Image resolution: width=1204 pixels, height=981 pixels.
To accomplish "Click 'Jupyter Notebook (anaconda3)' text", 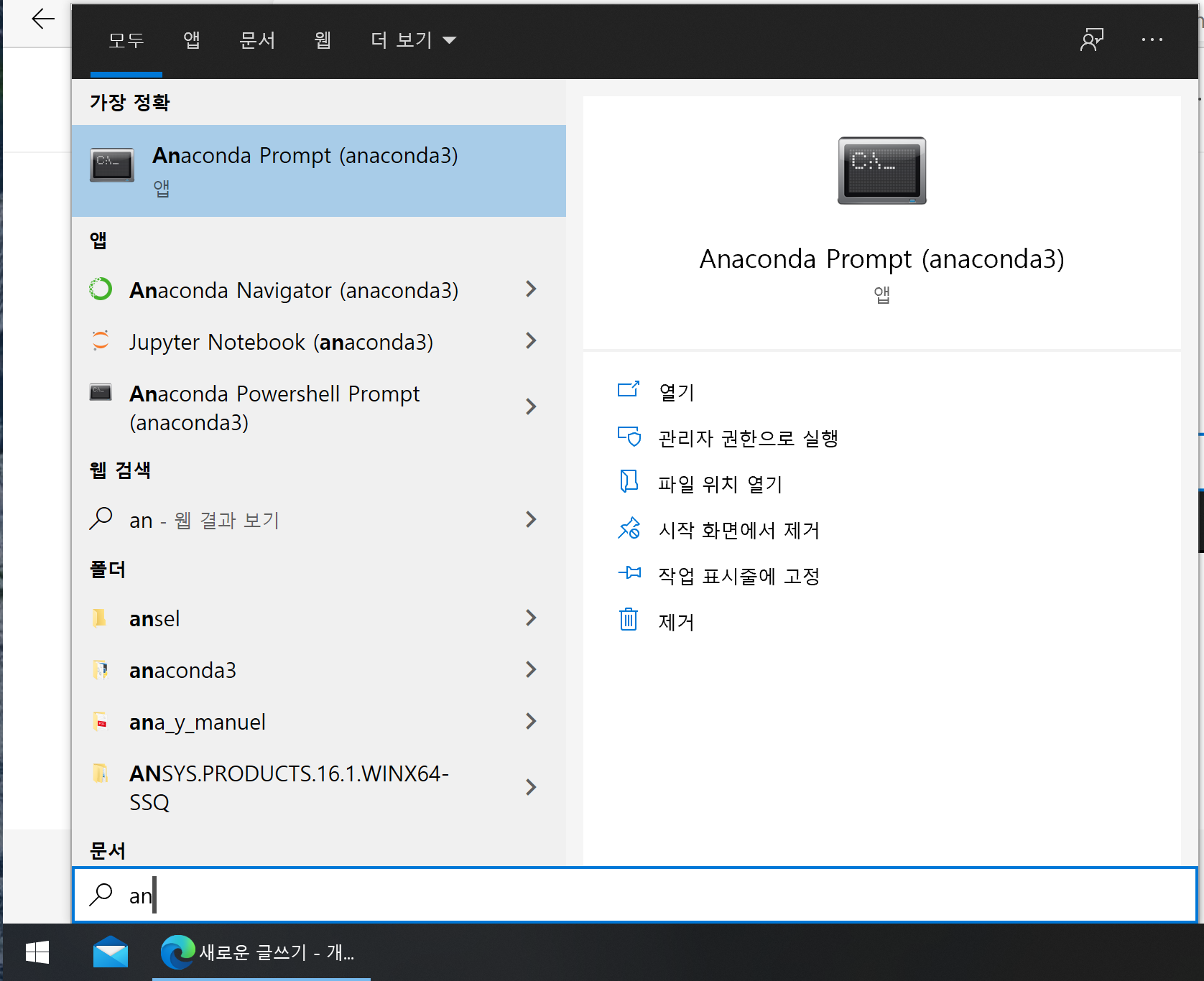I will click(x=282, y=342).
